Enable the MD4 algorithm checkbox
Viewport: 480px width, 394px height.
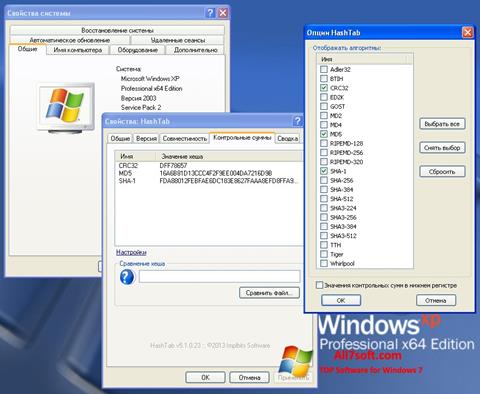point(324,125)
